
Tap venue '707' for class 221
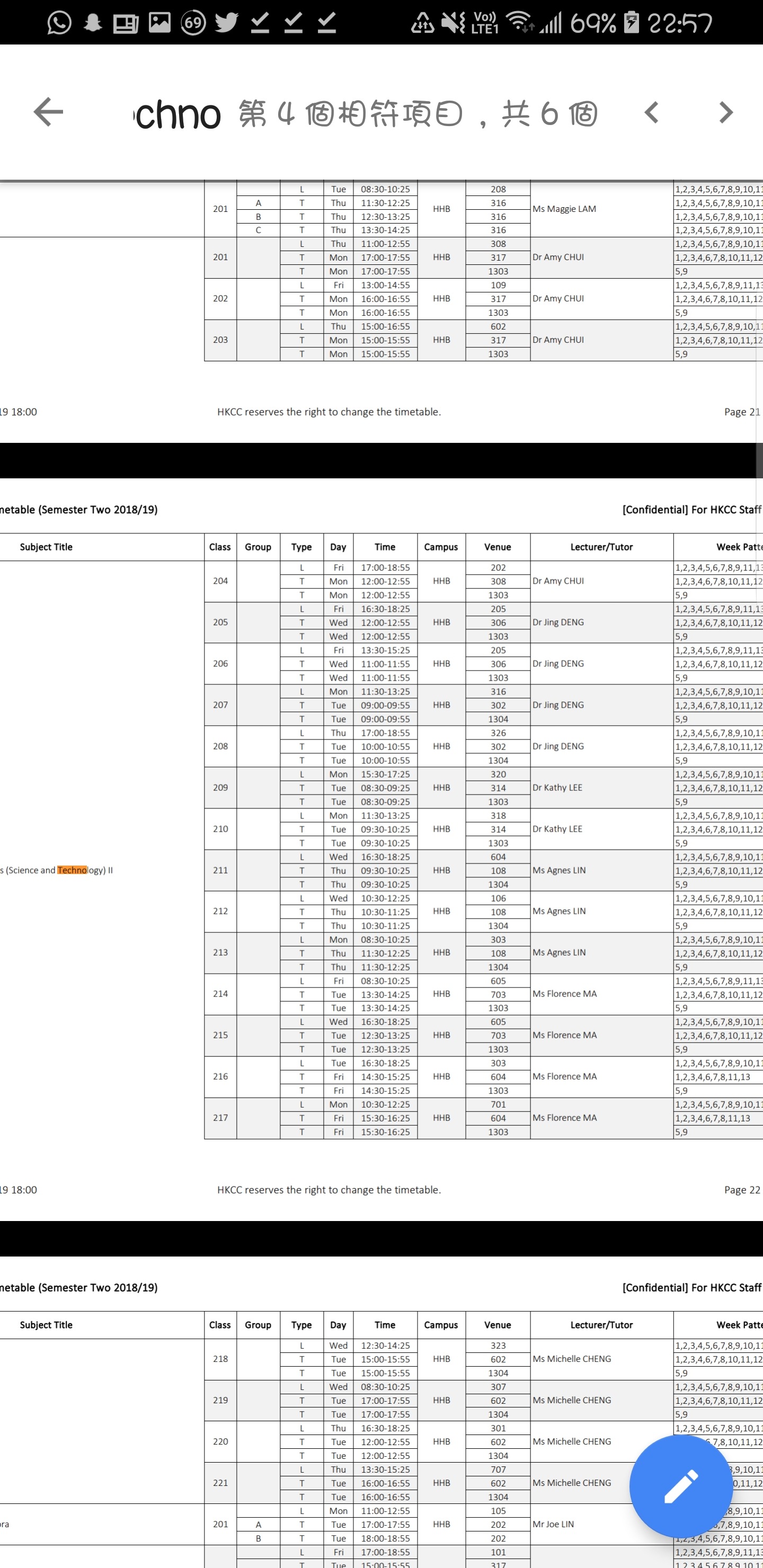point(498,1469)
